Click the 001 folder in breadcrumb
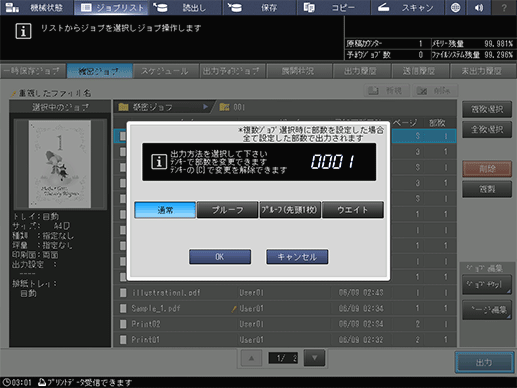Screen dimensions: 517x388 232,107
